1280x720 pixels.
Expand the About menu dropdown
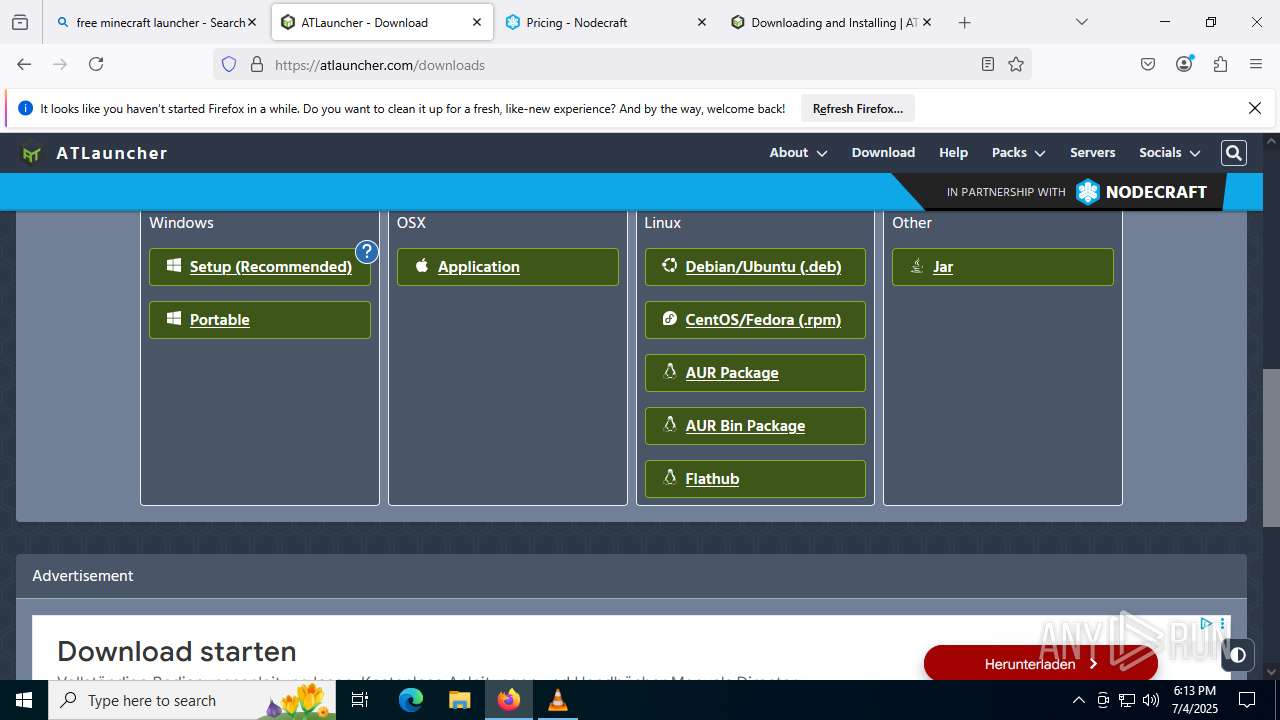(x=798, y=153)
